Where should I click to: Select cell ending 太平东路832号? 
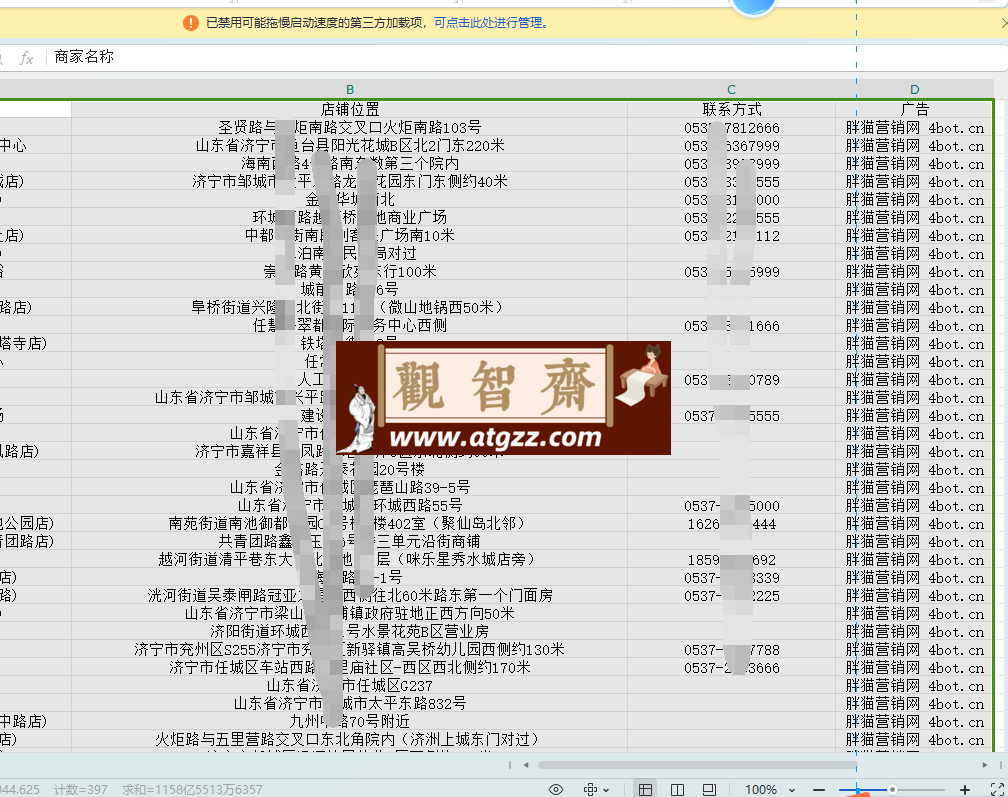[350, 704]
